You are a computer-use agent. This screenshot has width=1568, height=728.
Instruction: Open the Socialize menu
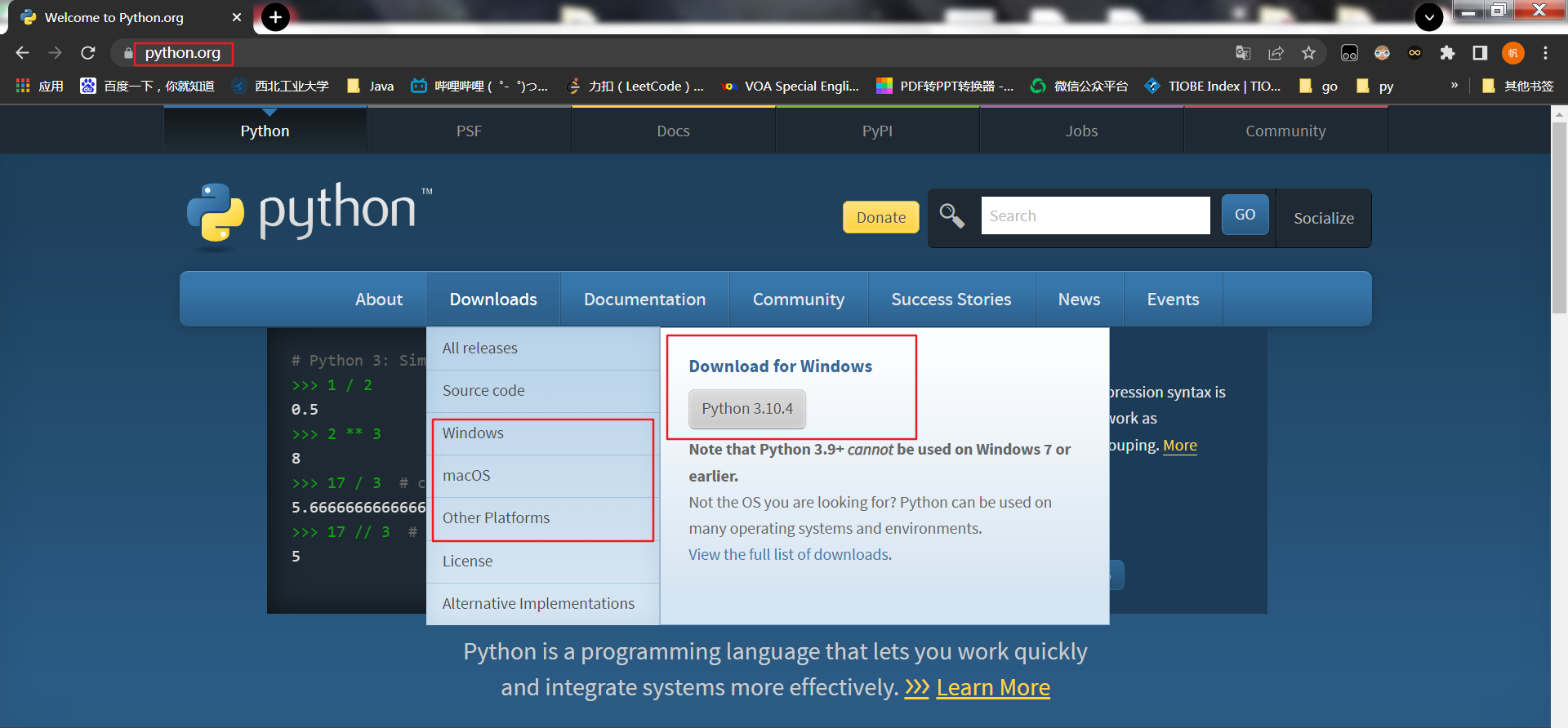1323,218
